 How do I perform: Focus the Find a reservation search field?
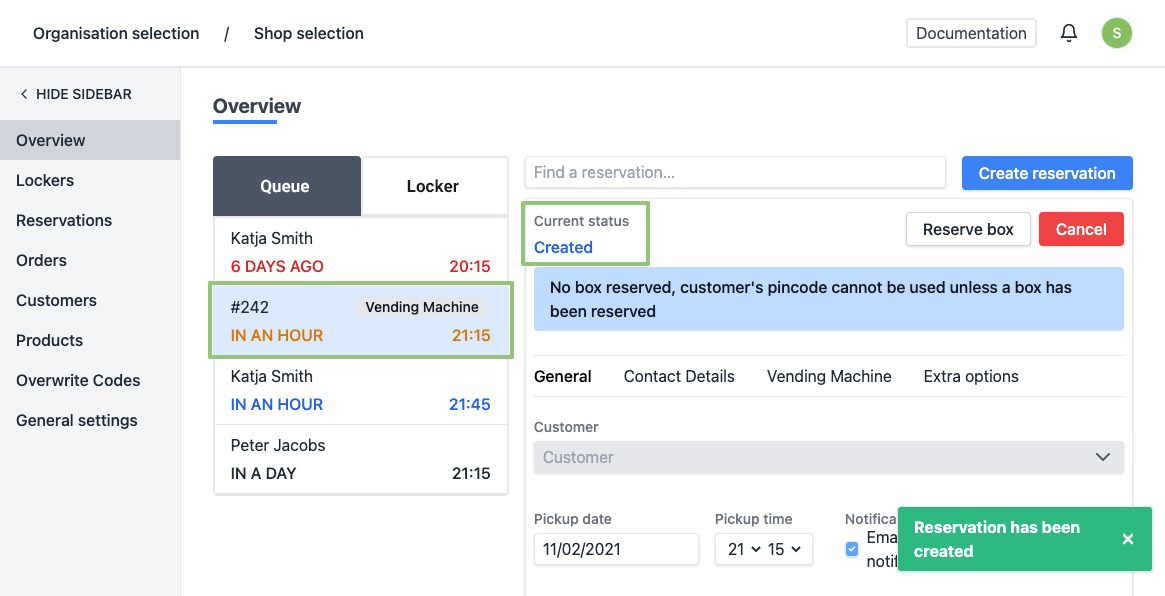click(734, 172)
